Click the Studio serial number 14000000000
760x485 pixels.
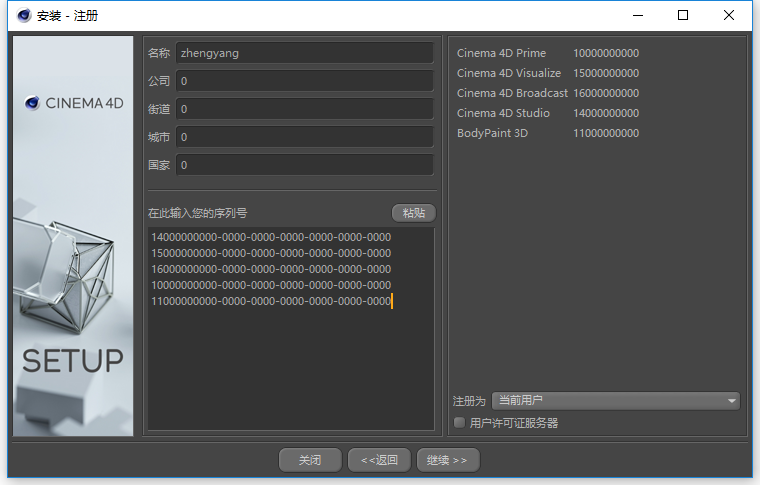click(x=606, y=113)
